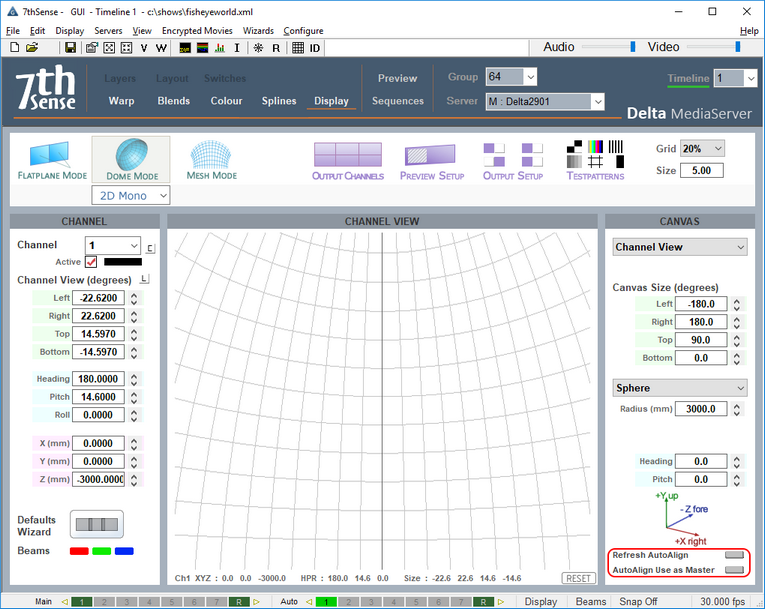765x609 pixels.
Task: Click the snowflake freeze toolbar icon
Action: tap(259, 48)
